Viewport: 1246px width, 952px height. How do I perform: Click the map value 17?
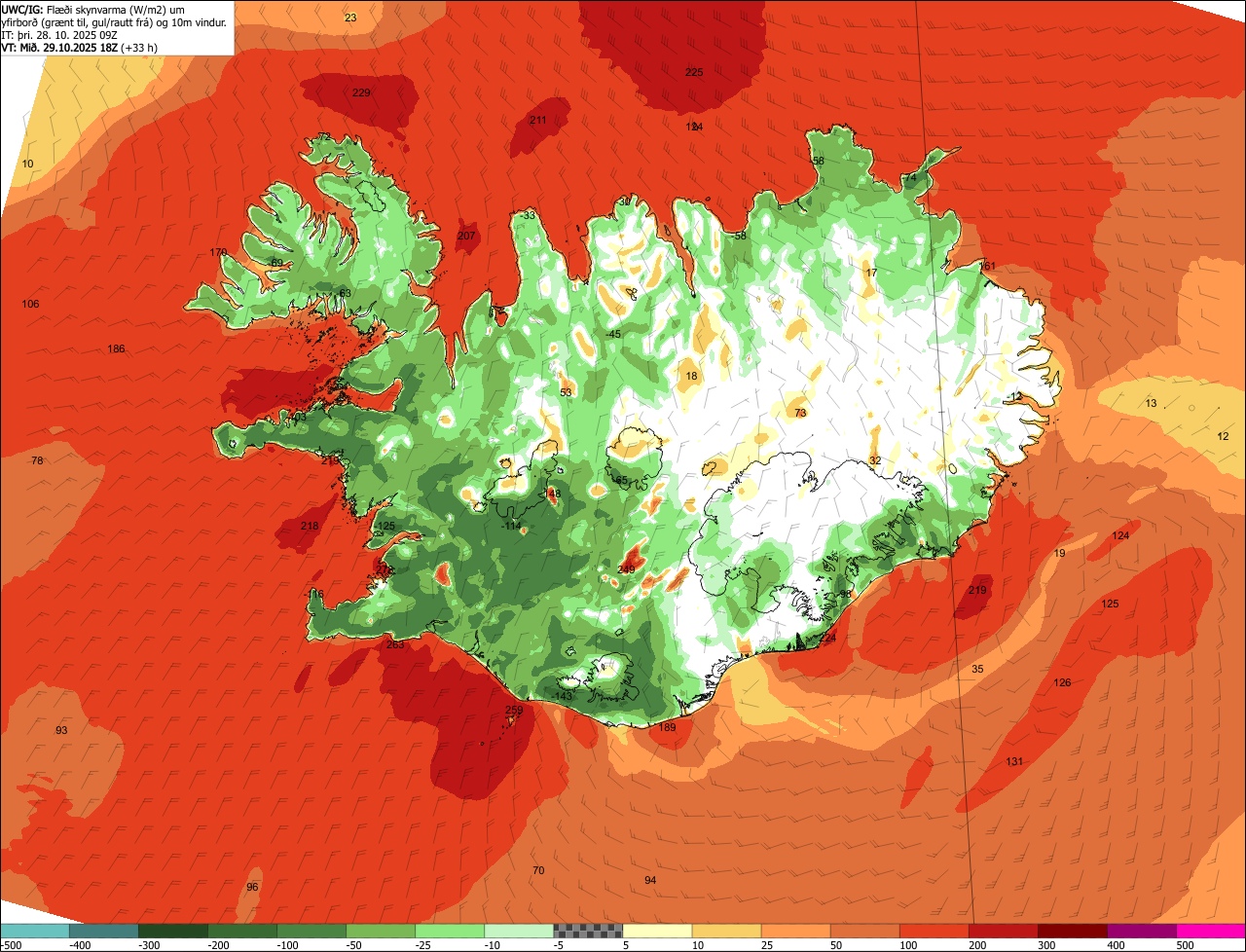(871, 273)
